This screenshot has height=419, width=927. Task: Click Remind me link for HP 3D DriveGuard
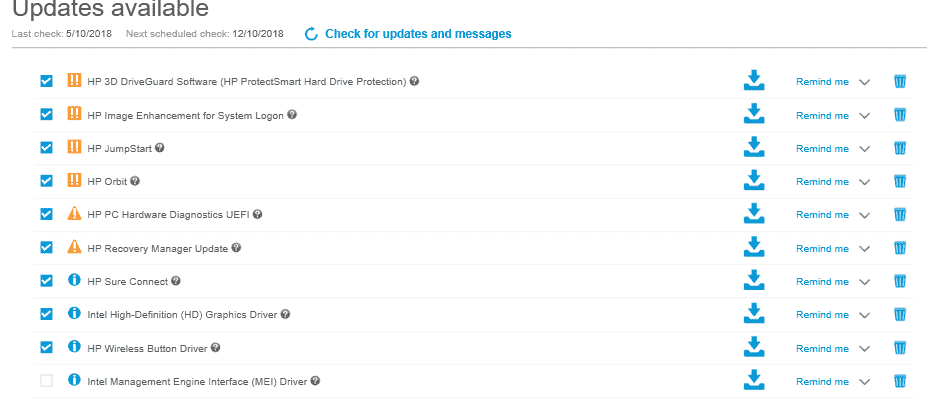pyautogui.click(x=822, y=82)
